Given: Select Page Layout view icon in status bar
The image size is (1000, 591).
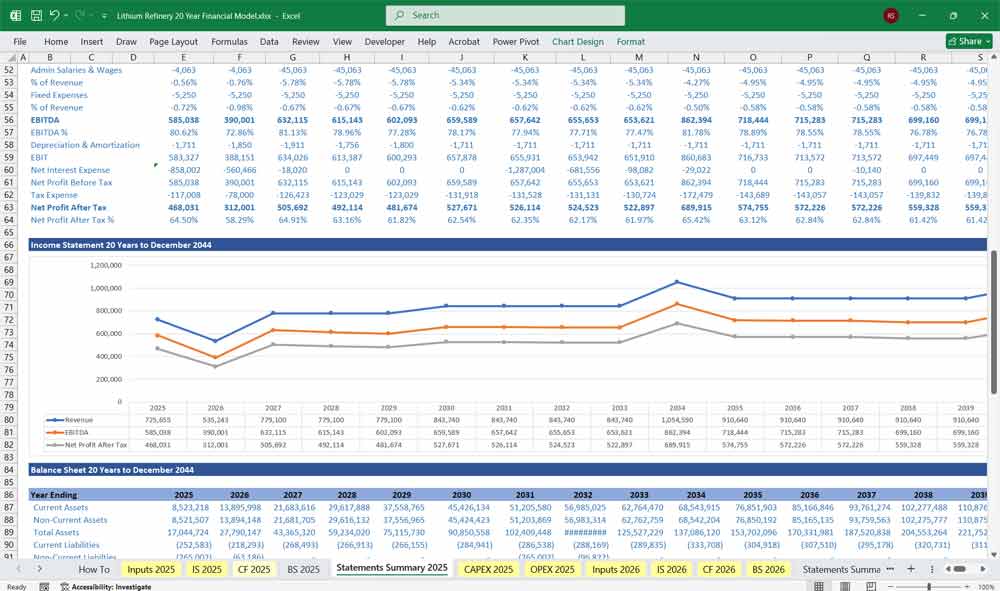Looking at the screenshot, I should point(844,584).
